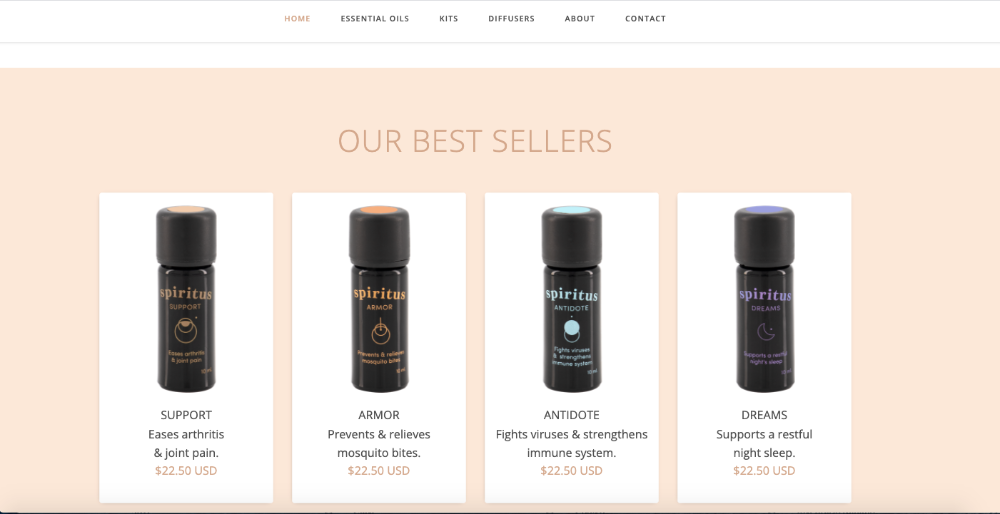Click the Support product's $22.50 USD price
The height and width of the screenshot is (514, 1000).
tap(186, 471)
